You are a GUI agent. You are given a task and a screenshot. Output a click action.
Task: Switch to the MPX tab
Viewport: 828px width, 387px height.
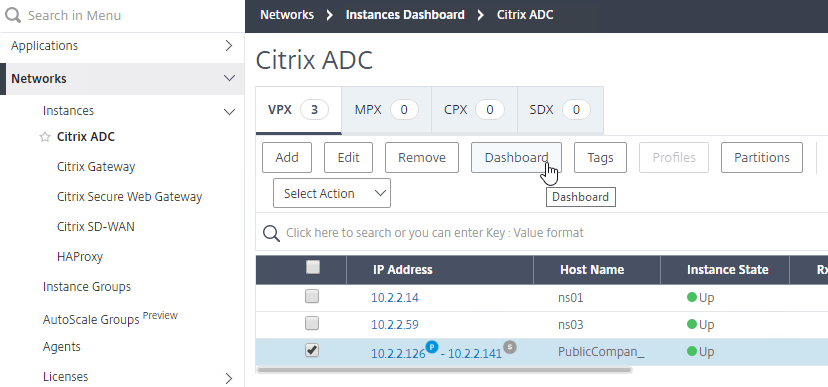coord(387,110)
